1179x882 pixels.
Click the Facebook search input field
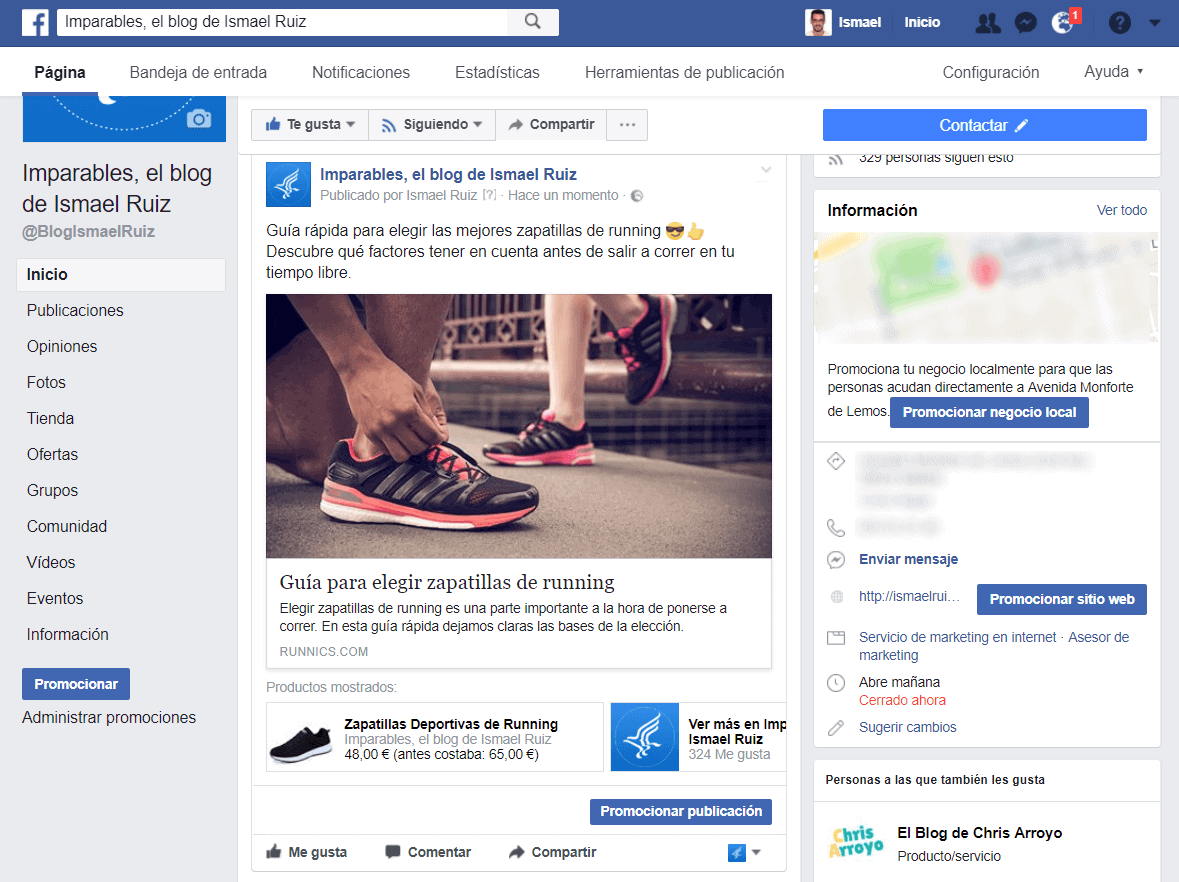[x=283, y=22]
